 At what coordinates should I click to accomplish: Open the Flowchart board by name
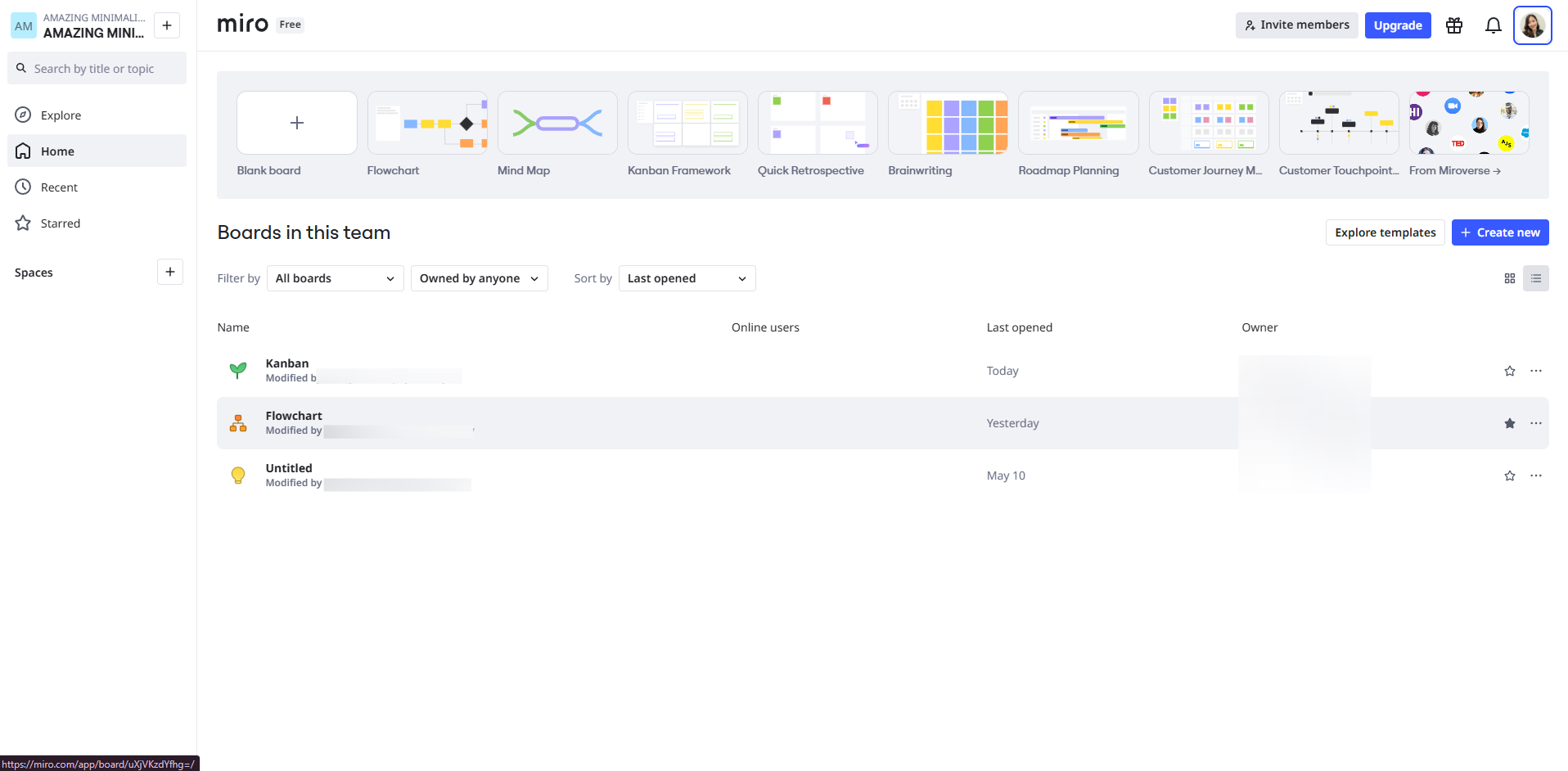click(294, 416)
